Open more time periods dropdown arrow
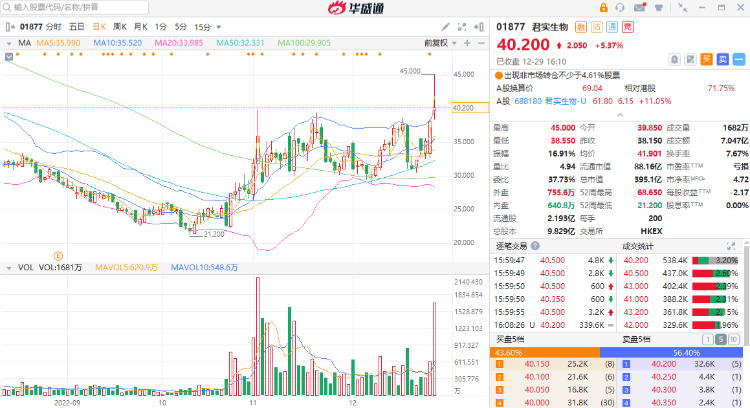 point(219,27)
